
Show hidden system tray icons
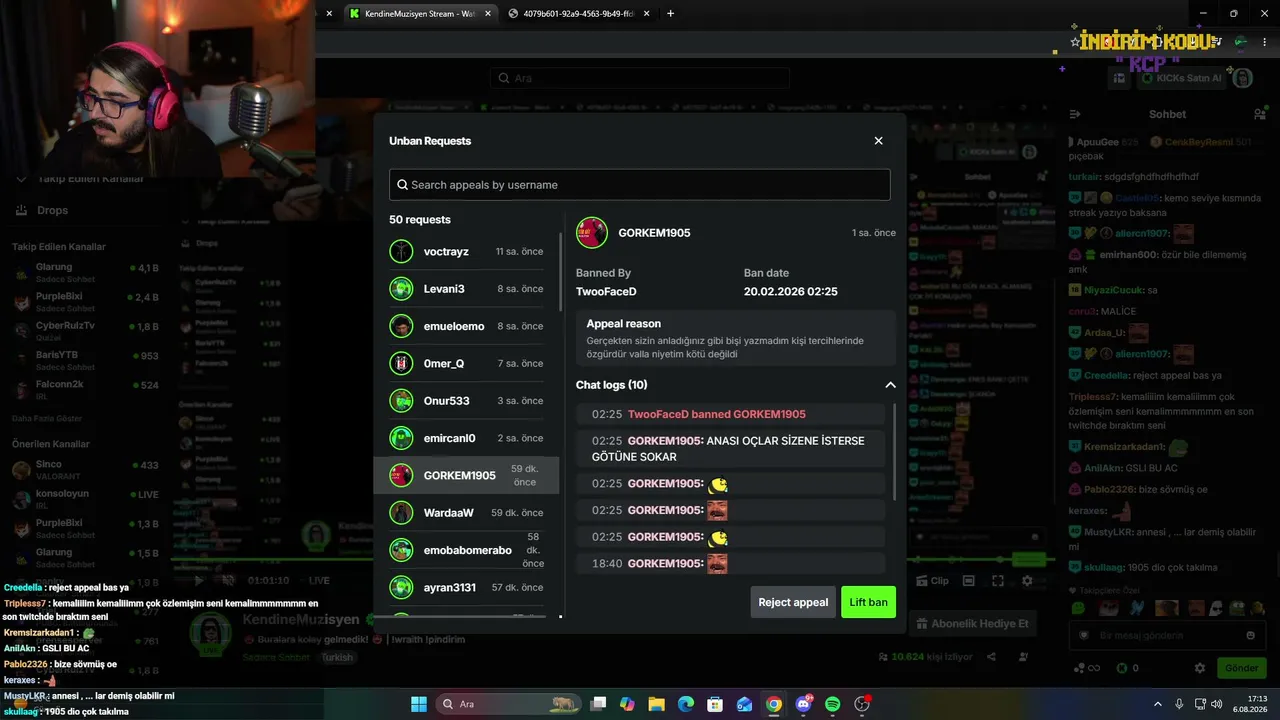tap(1158, 704)
